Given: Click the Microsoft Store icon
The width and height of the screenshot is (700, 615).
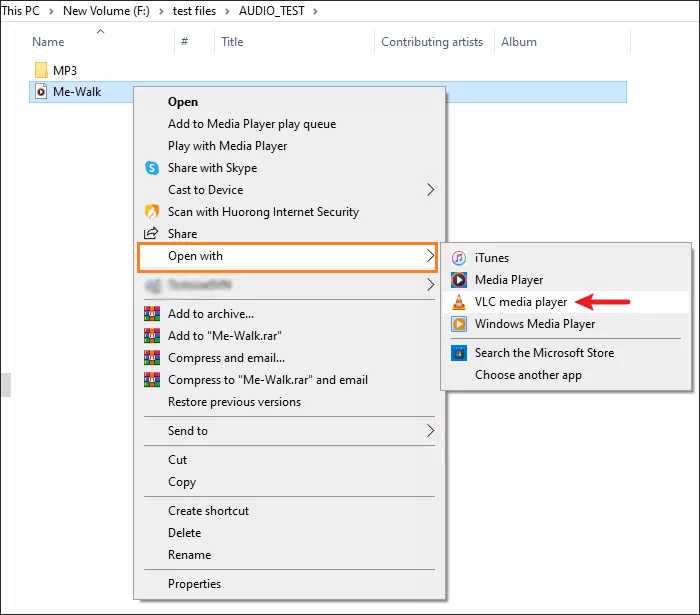Looking at the screenshot, I should (x=459, y=353).
